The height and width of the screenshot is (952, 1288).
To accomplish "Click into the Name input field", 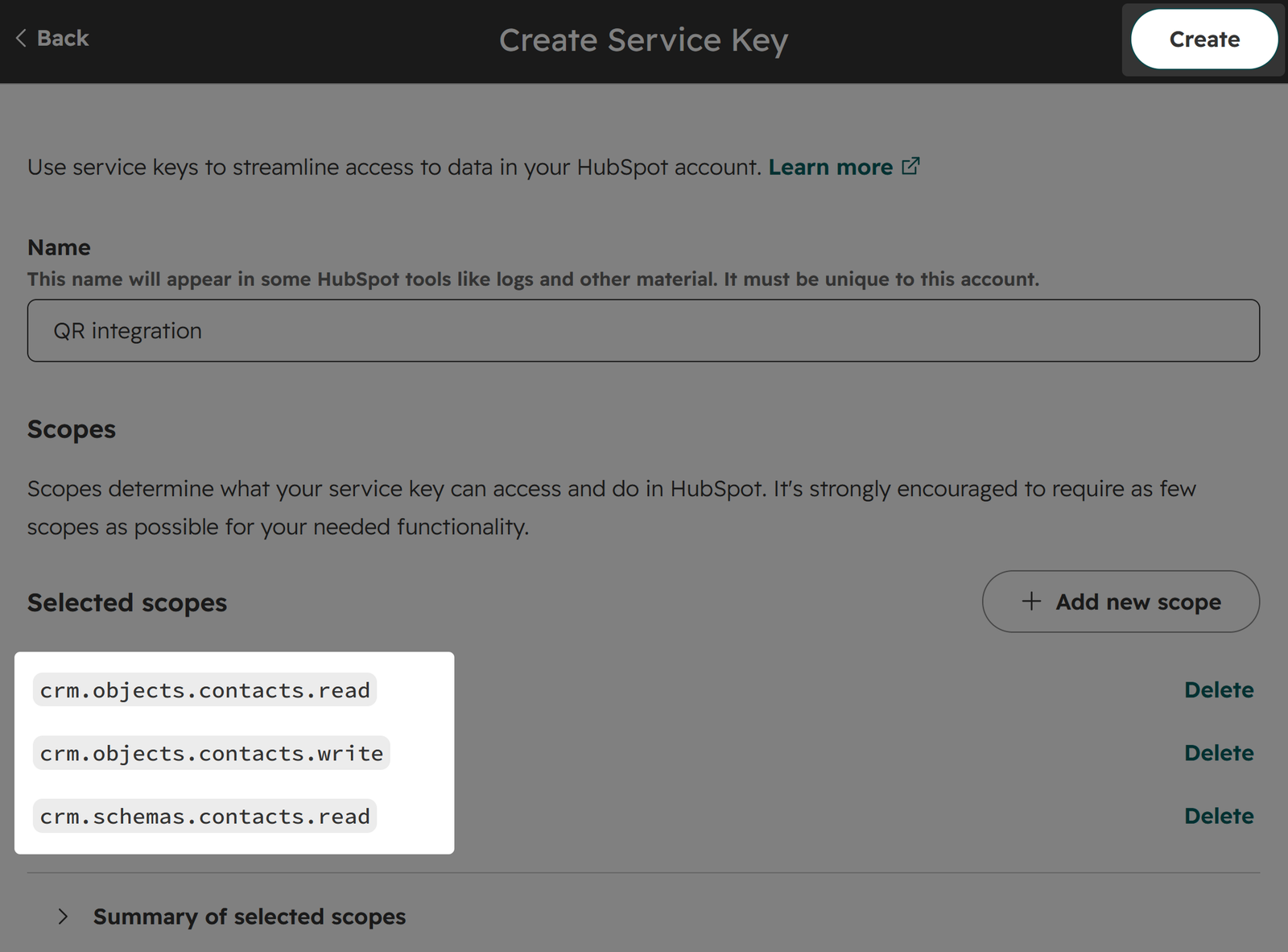I will [643, 330].
